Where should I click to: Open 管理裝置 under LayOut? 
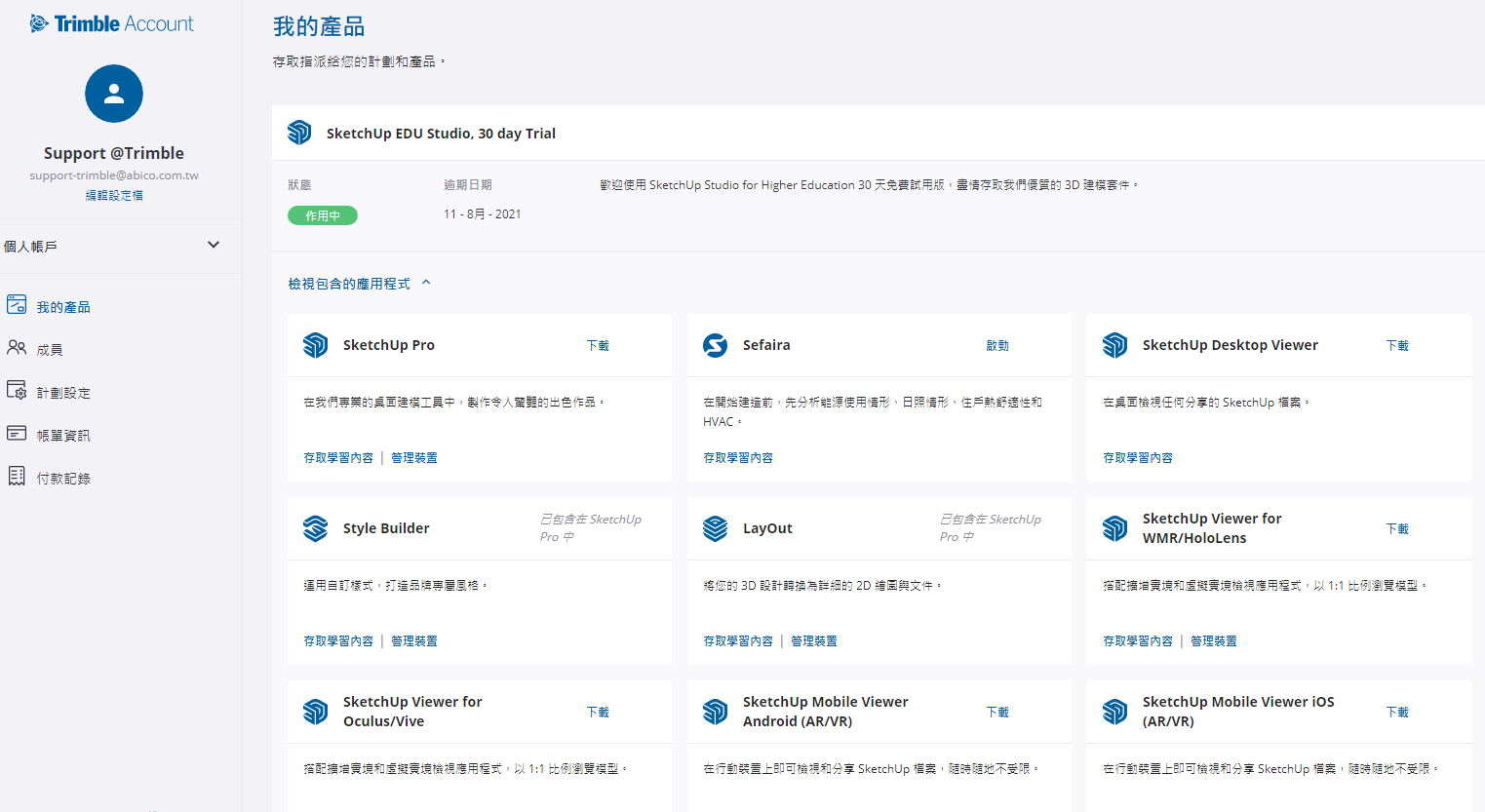click(x=814, y=641)
